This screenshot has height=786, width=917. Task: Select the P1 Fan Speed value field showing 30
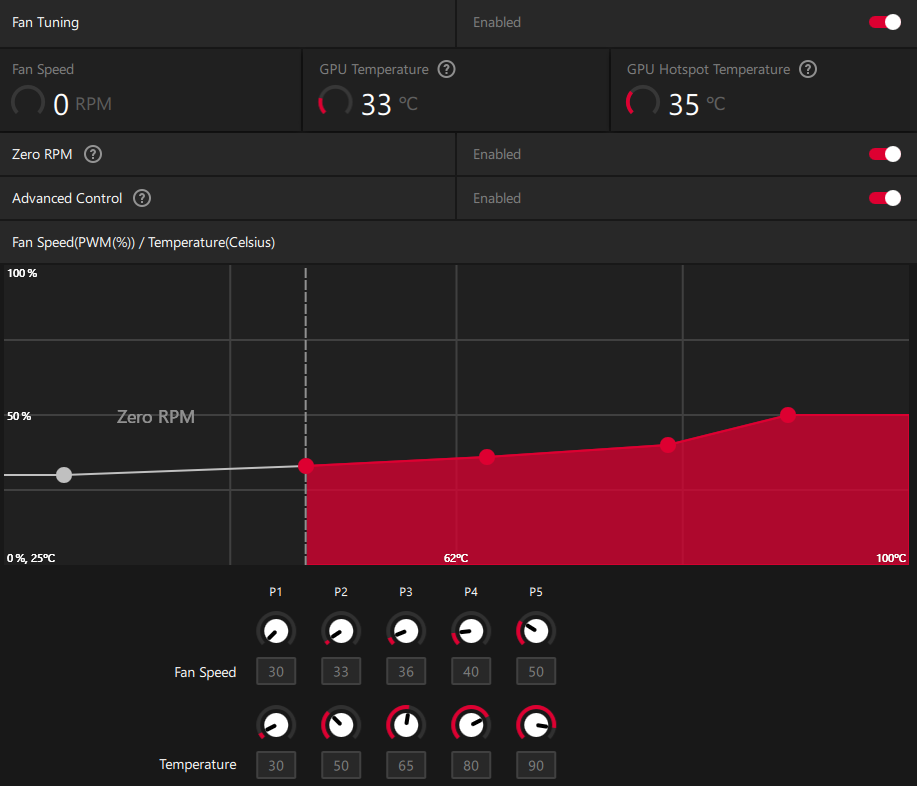tap(276, 672)
